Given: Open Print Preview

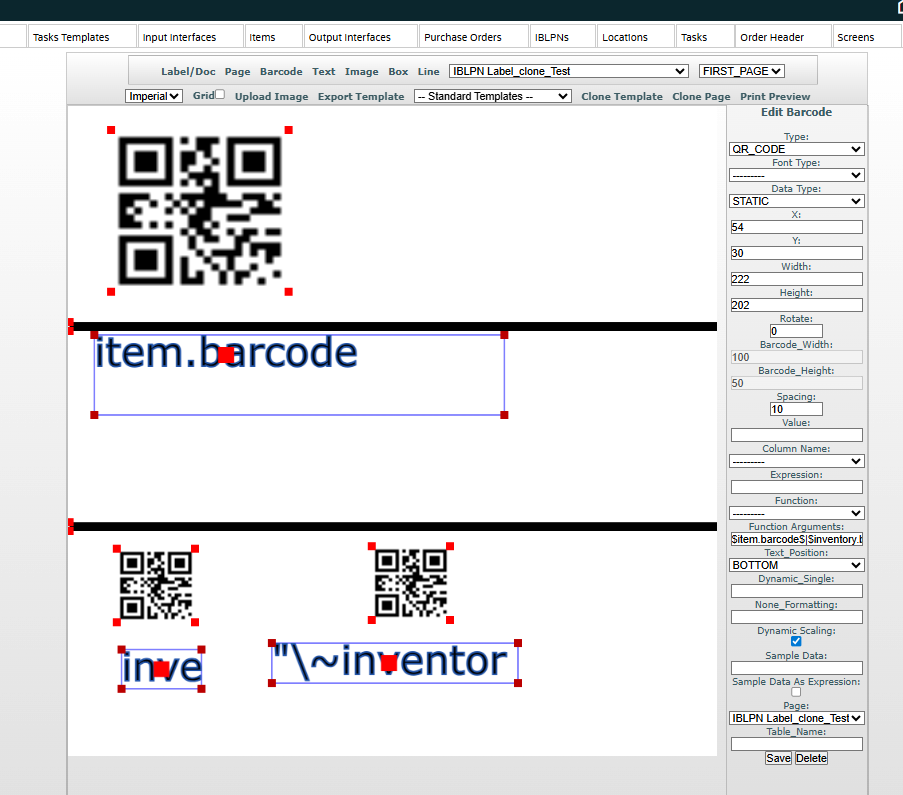Looking at the screenshot, I should point(775,97).
